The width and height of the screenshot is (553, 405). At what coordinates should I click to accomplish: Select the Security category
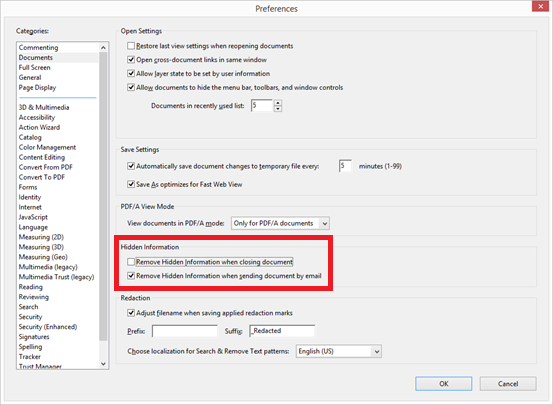[x=30, y=317]
